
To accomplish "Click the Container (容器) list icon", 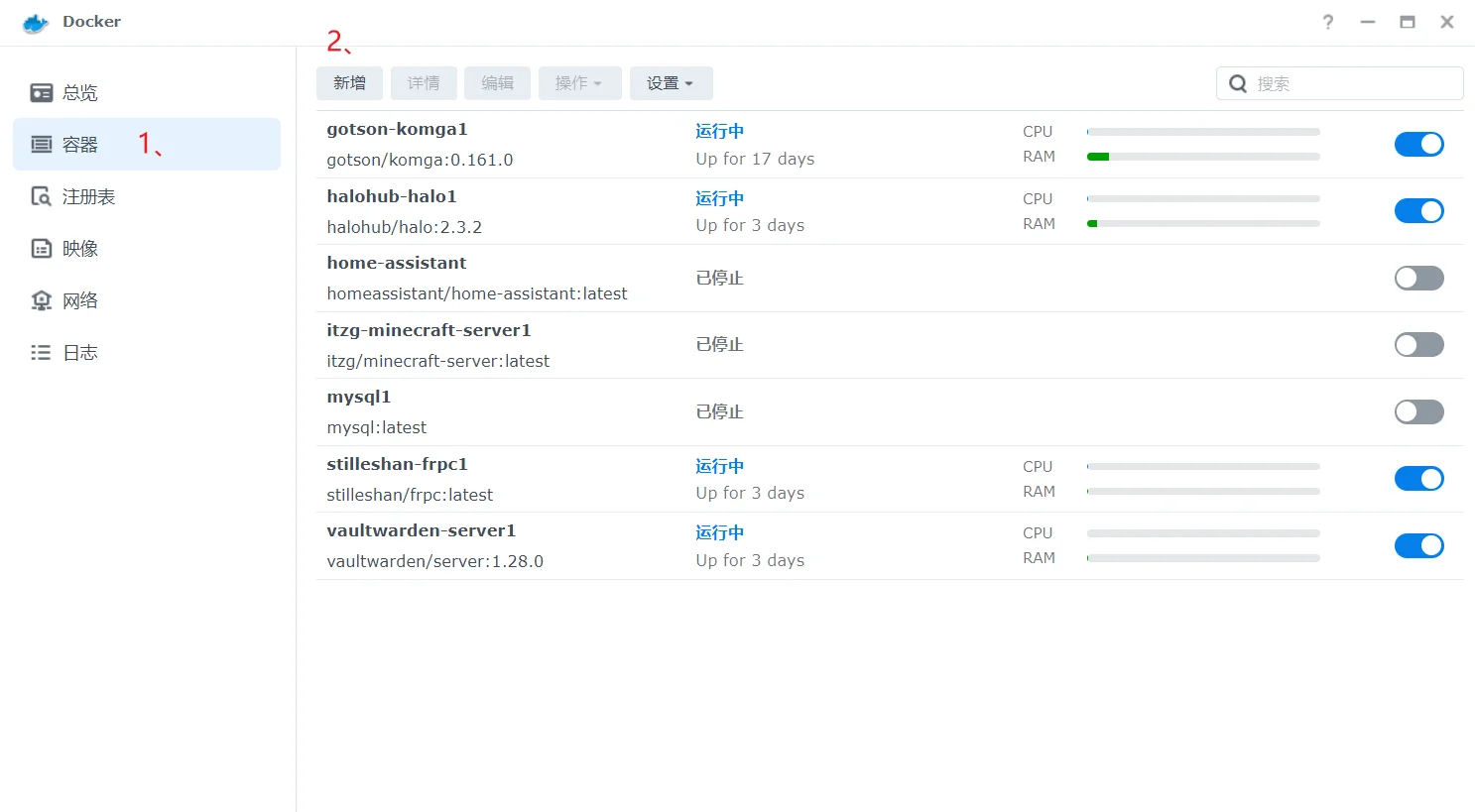I will [41, 145].
